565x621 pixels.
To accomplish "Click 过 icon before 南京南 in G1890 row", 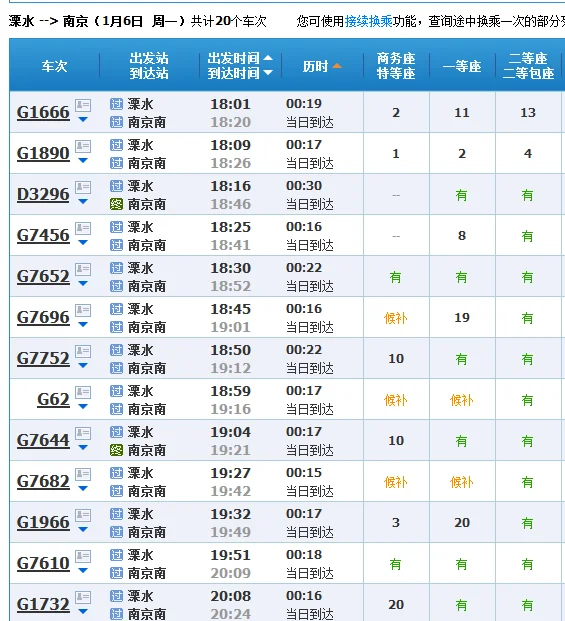I will (x=116, y=163).
